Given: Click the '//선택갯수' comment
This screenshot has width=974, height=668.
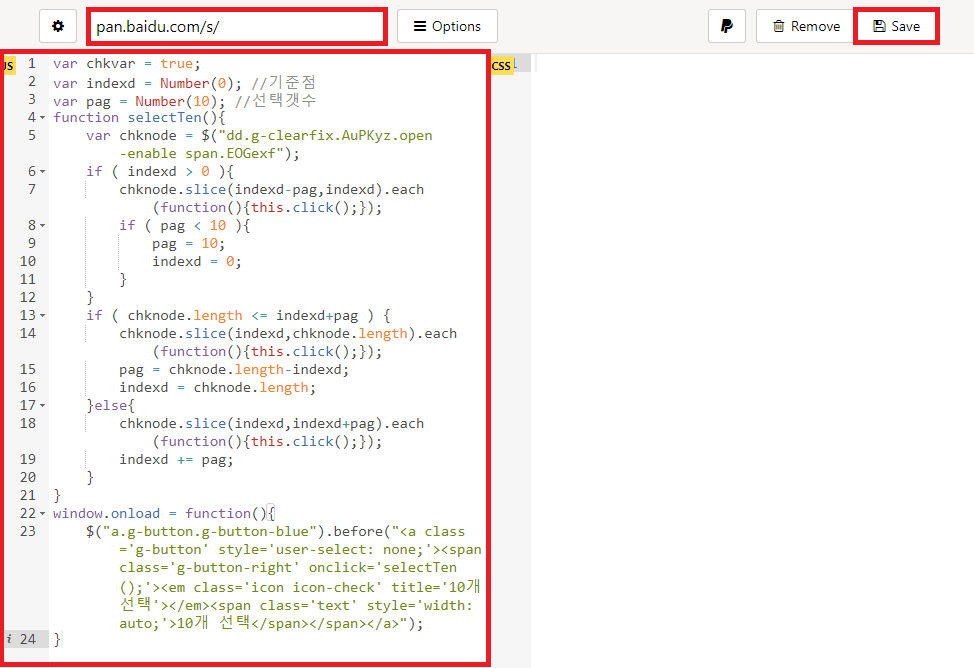Looking at the screenshot, I should click(276, 101).
